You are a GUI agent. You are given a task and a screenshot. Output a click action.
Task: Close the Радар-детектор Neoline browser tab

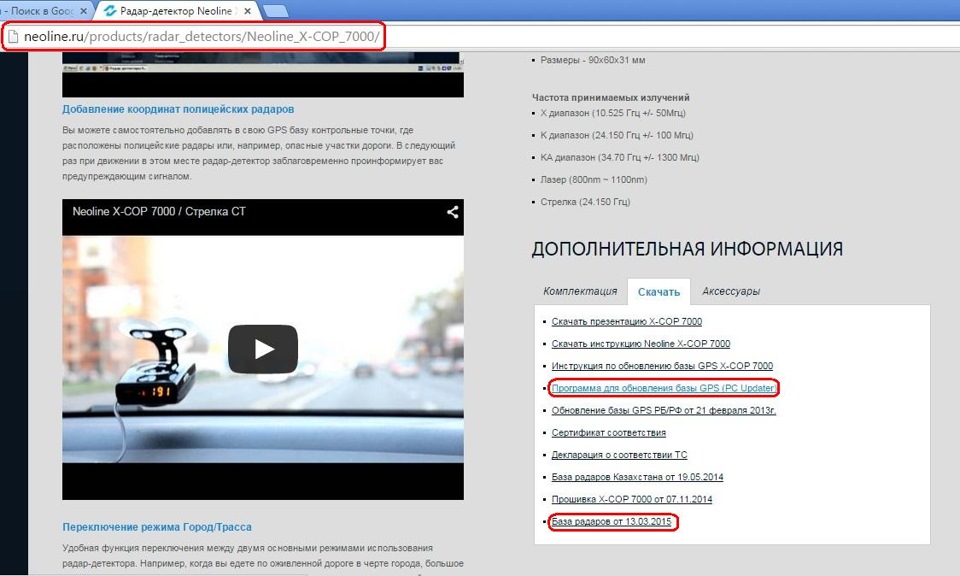pos(247,11)
